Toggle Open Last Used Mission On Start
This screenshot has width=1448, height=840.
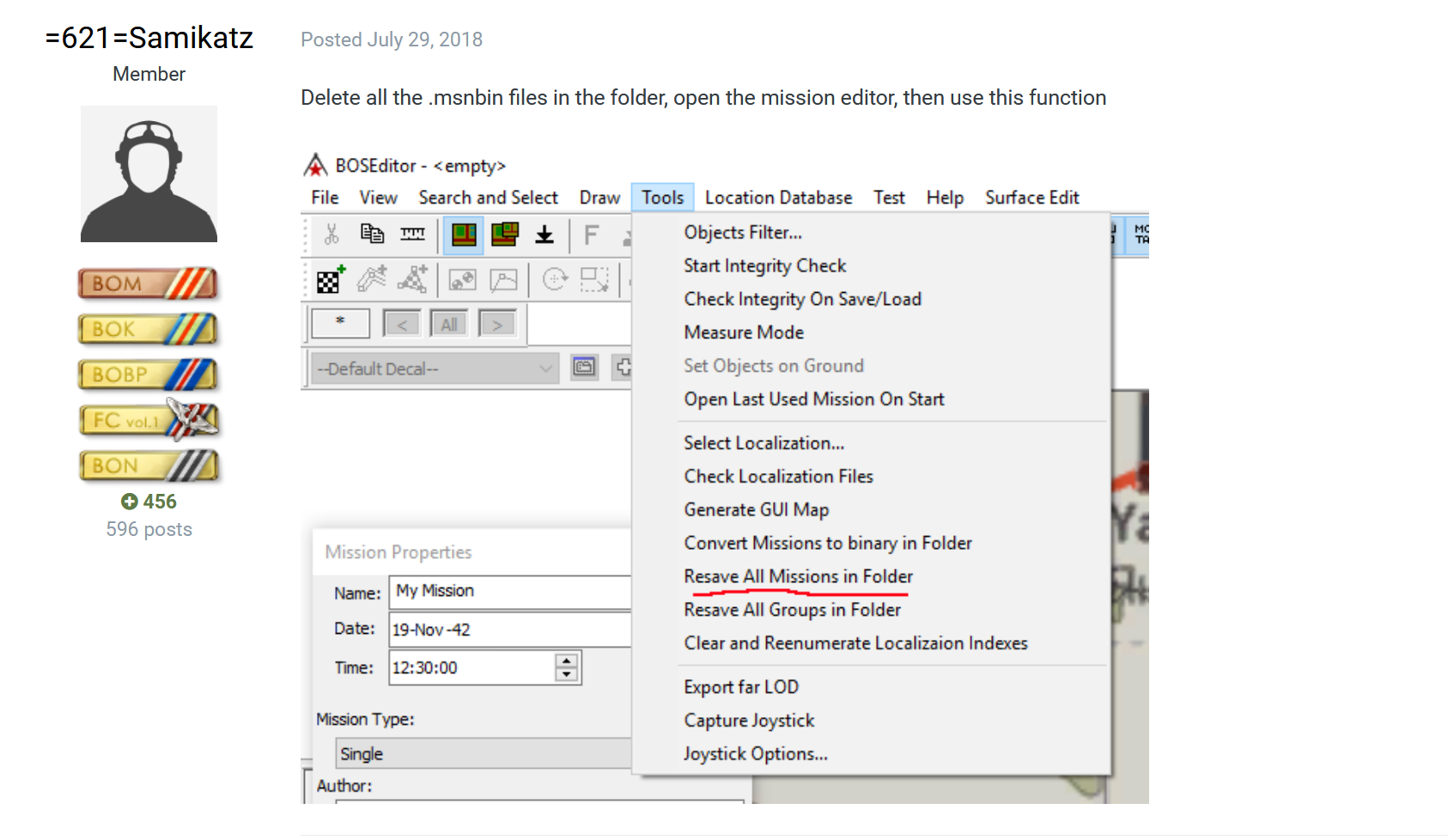point(813,399)
